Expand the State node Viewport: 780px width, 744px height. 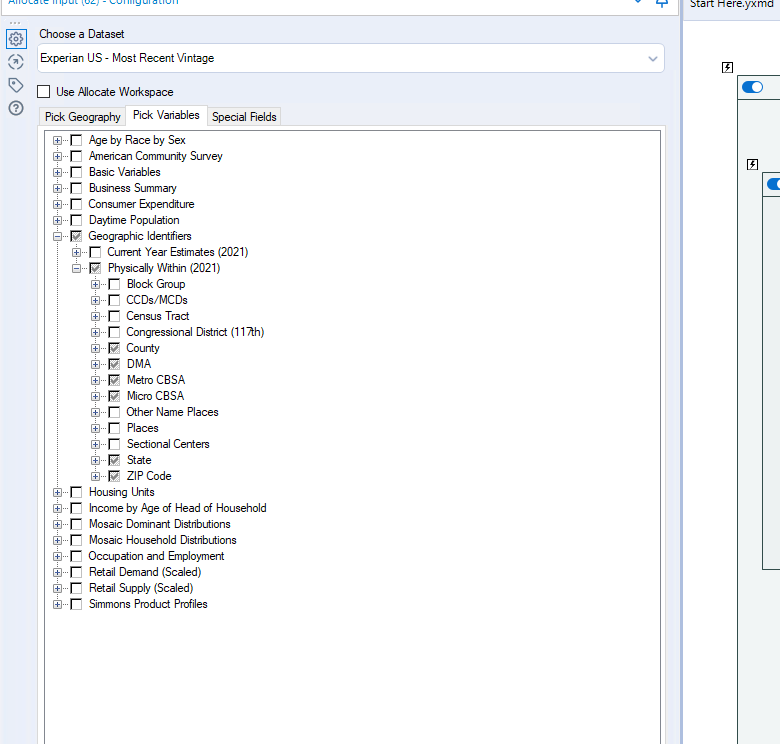pos(95,460)
